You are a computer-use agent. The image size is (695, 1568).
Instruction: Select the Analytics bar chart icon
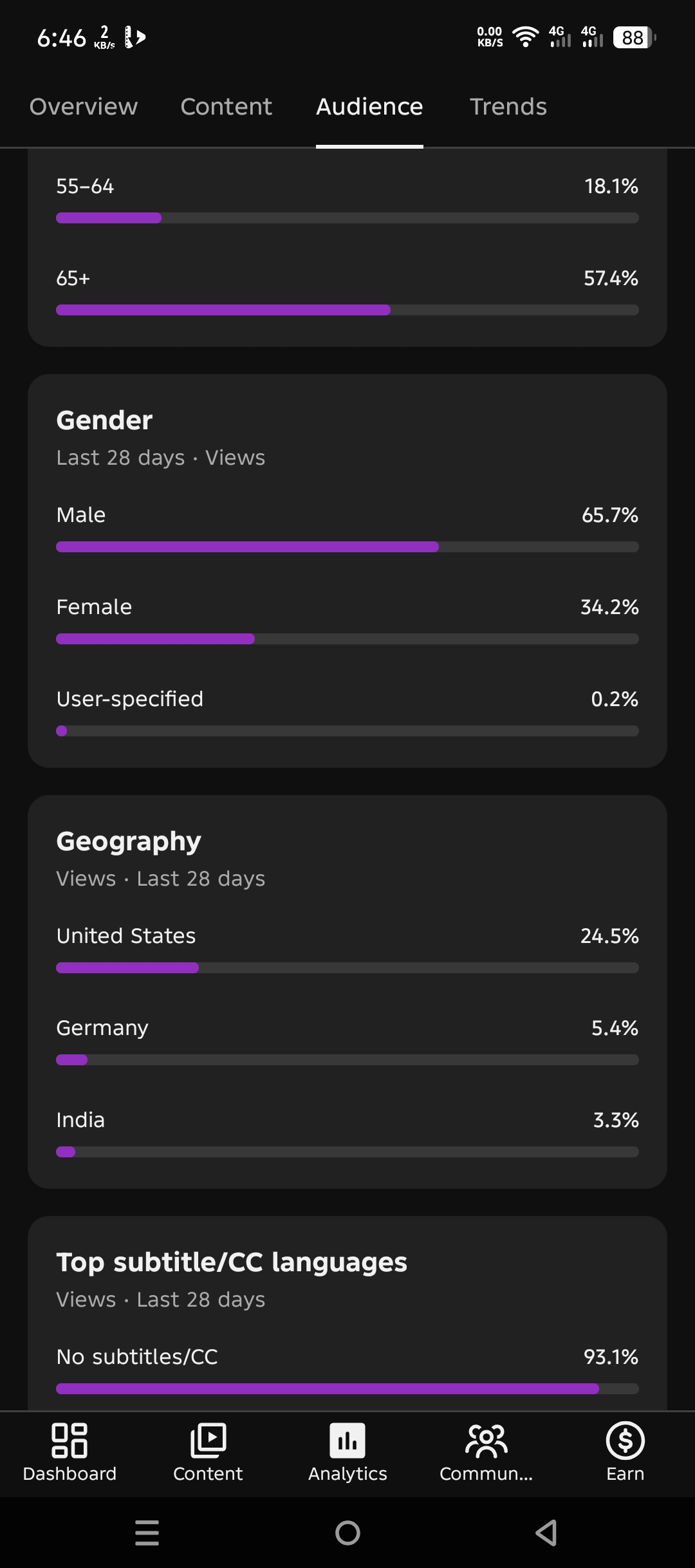click(347, 1440)
